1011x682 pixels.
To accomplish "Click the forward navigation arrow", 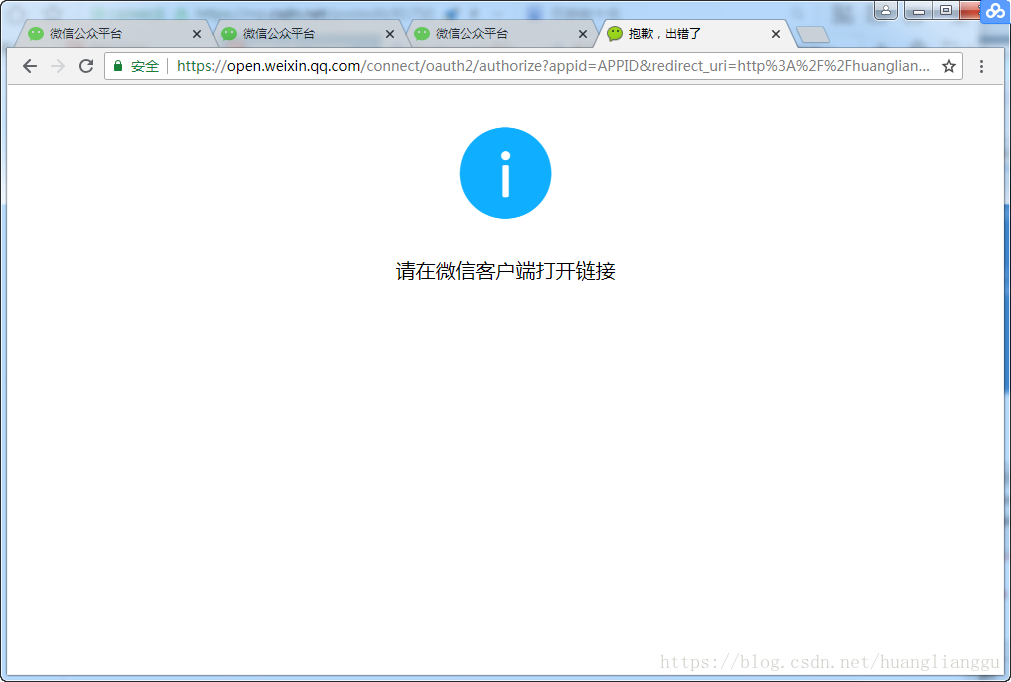I will point(58,66).
